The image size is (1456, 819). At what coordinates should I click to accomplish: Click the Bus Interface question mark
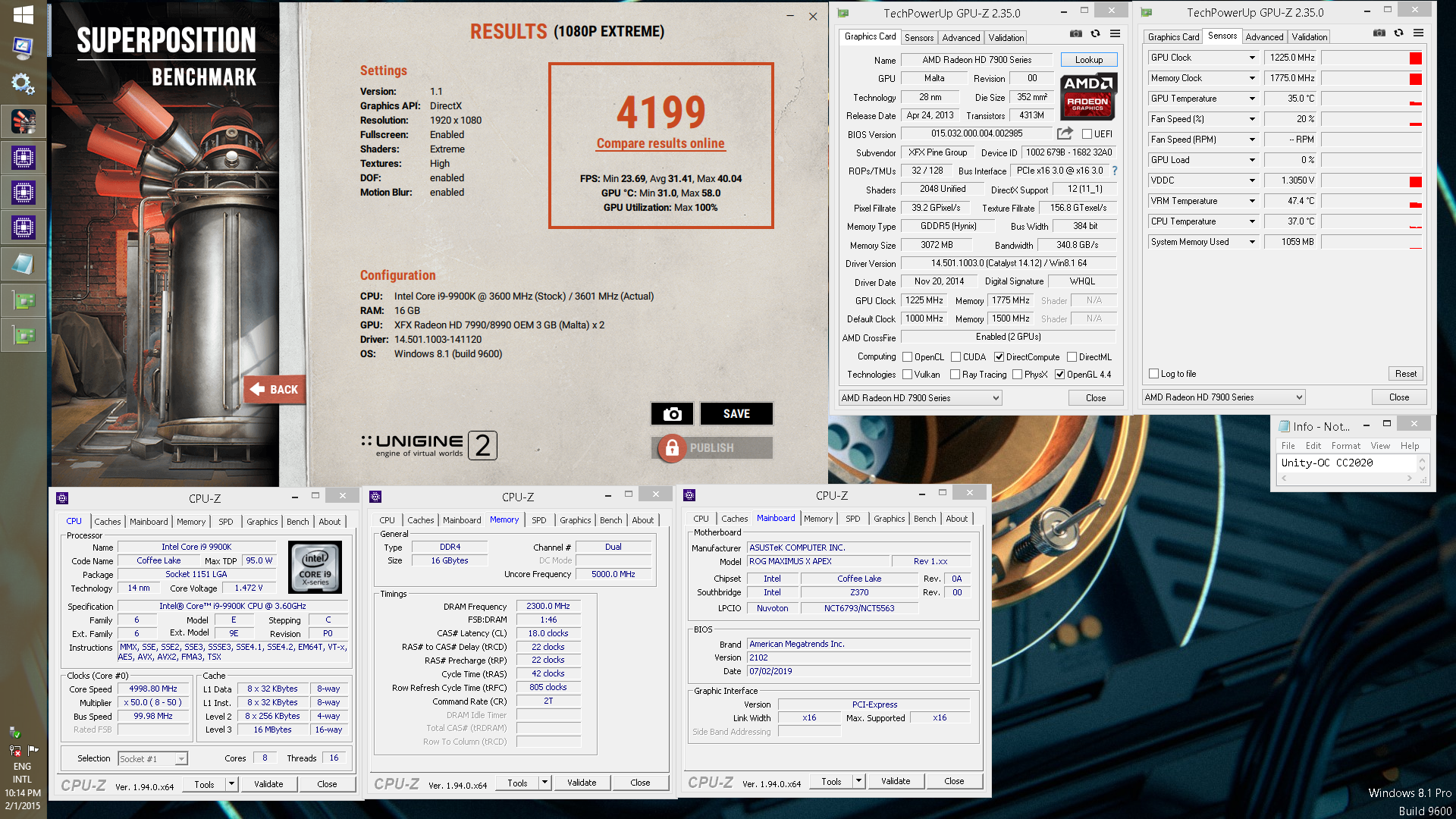click(1114, 171)
